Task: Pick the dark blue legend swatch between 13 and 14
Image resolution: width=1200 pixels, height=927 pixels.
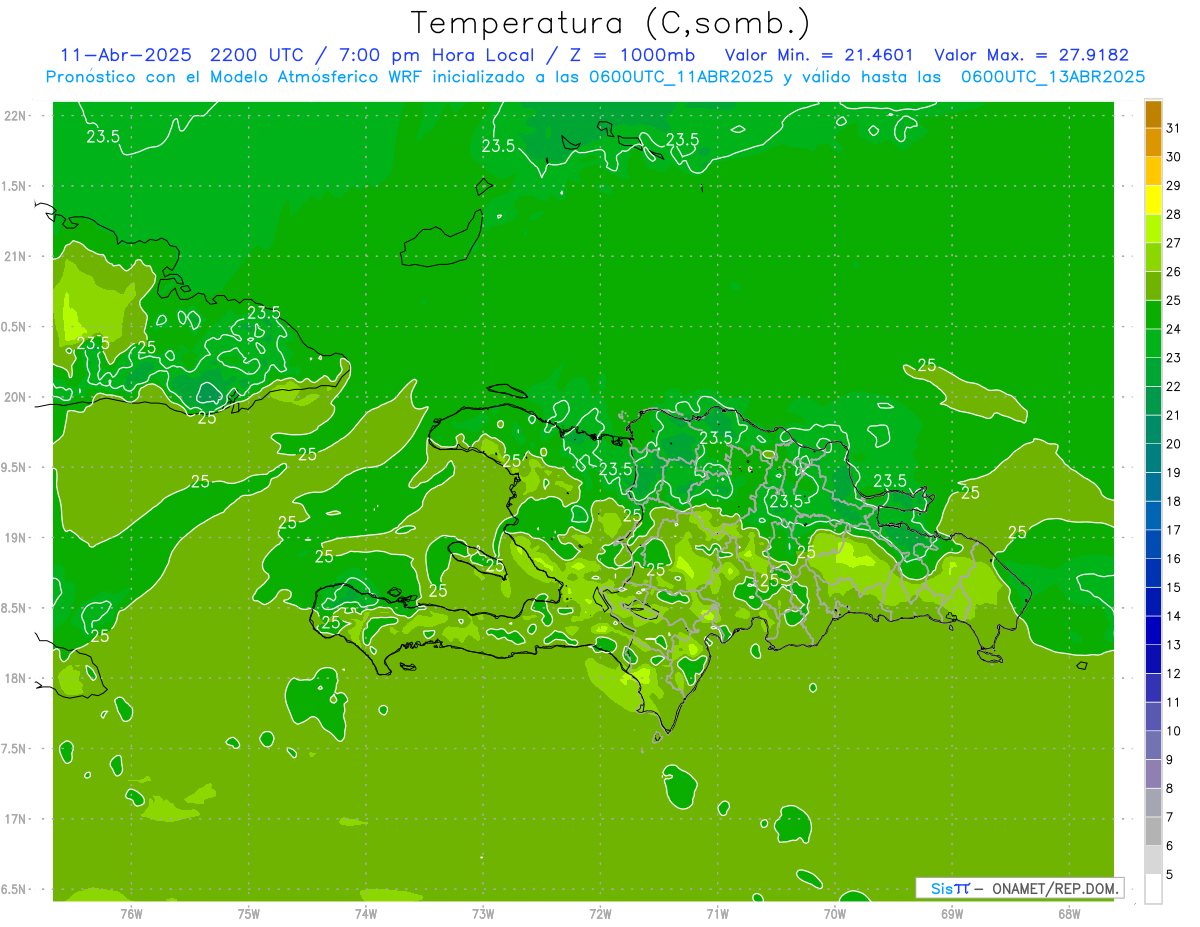Action: coord(1153,630)
